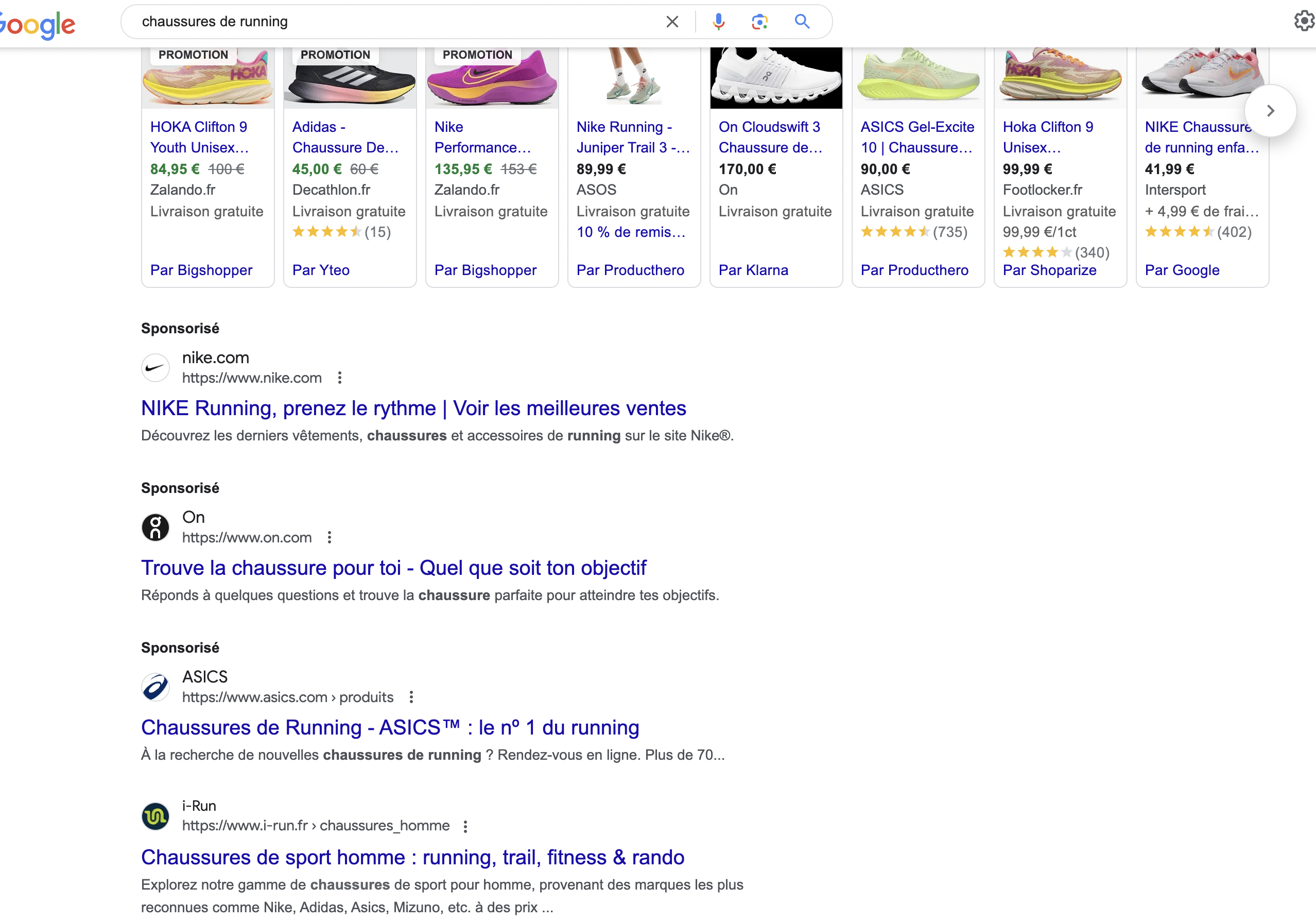Viewport: 1316px width, 921px height.
Task: Open options menu for ASICS ad
Action: (x=411, y=697)
